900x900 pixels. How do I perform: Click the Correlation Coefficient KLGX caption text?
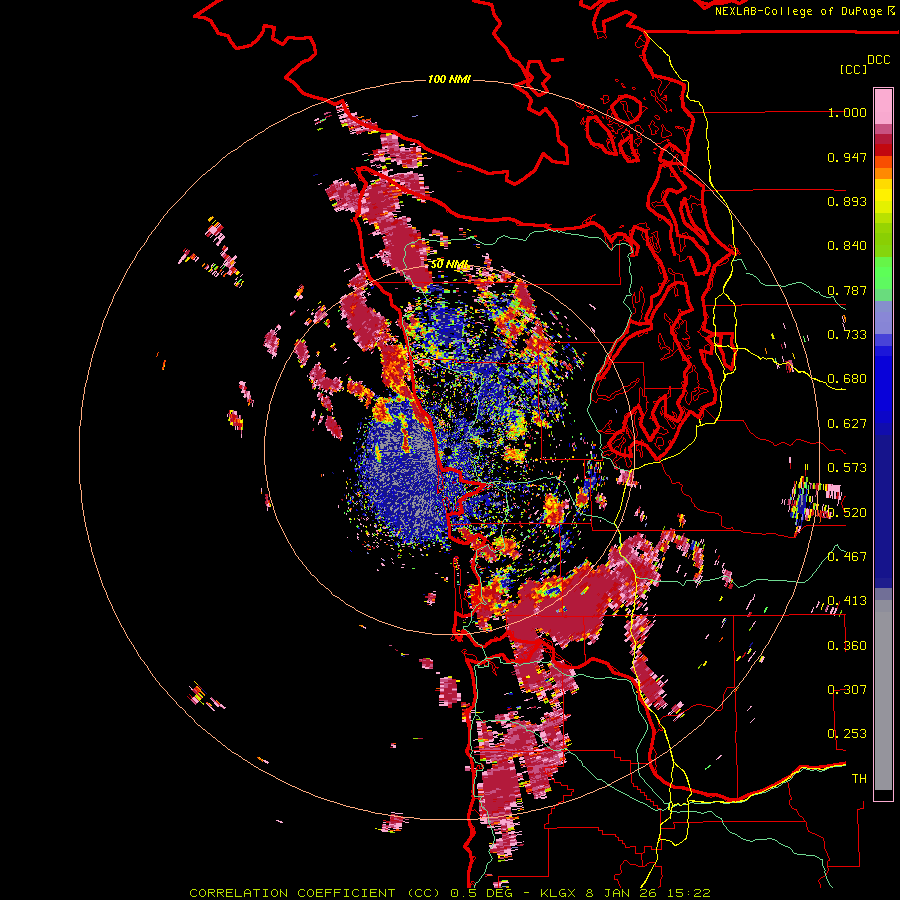pyautogui.click(x=450, y=893)
